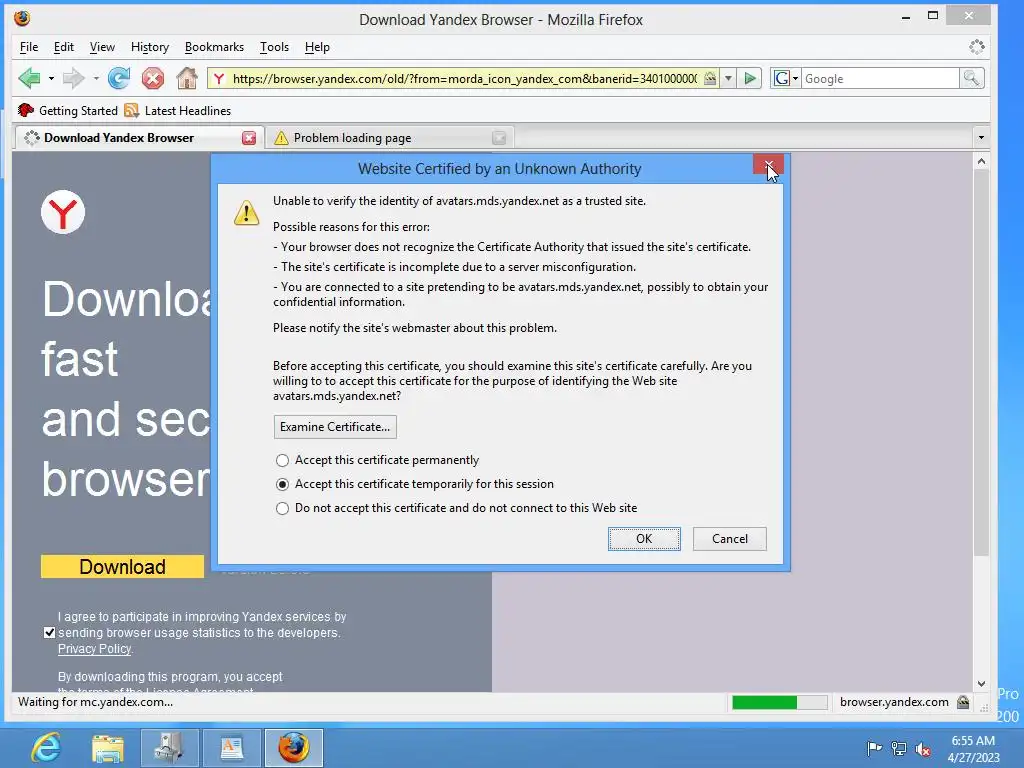Click the status bar security lock icon
Viewport: 1024px width, 768px height.
(963, 702)
